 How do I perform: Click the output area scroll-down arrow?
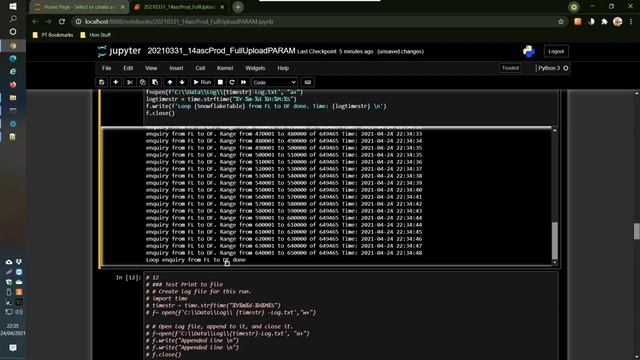555,262
